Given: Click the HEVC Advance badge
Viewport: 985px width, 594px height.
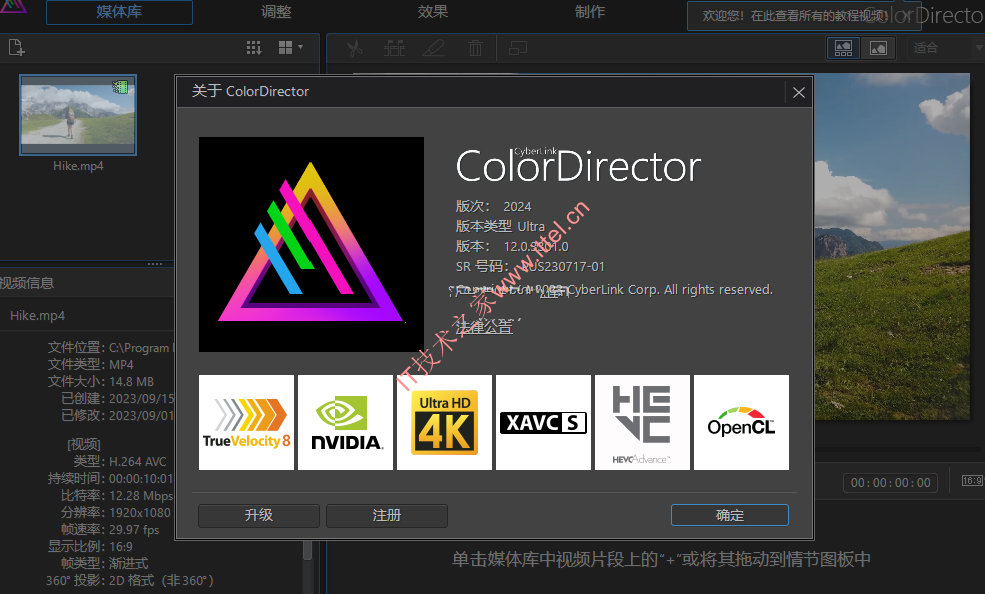Looking at the screenshot, I should pyautogui.click(x=642, y=423).
